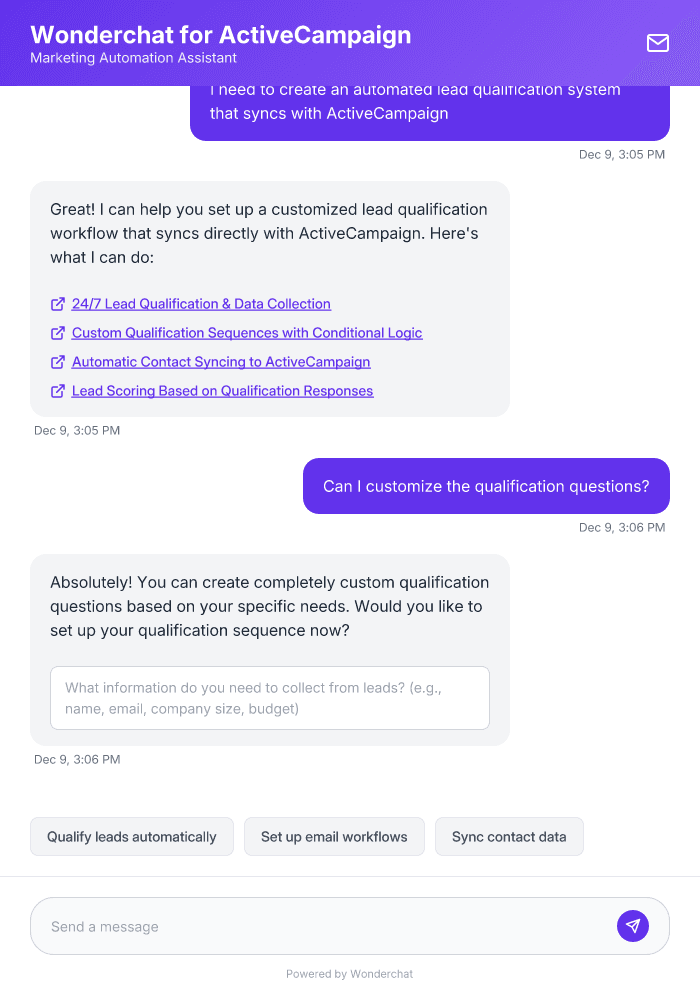
Task: Click inside the Send a message box
Action: pyautogui.click(x=300, y=925)
